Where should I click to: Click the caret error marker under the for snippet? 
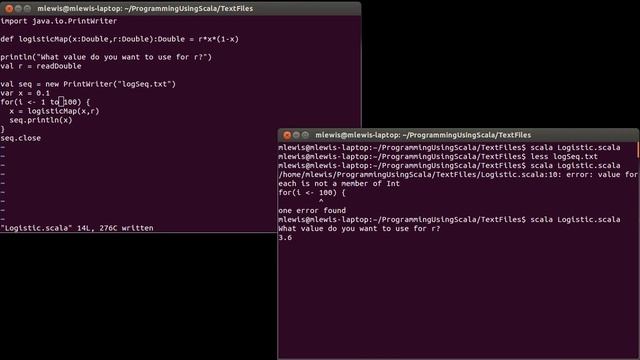[x=321, y=201]
